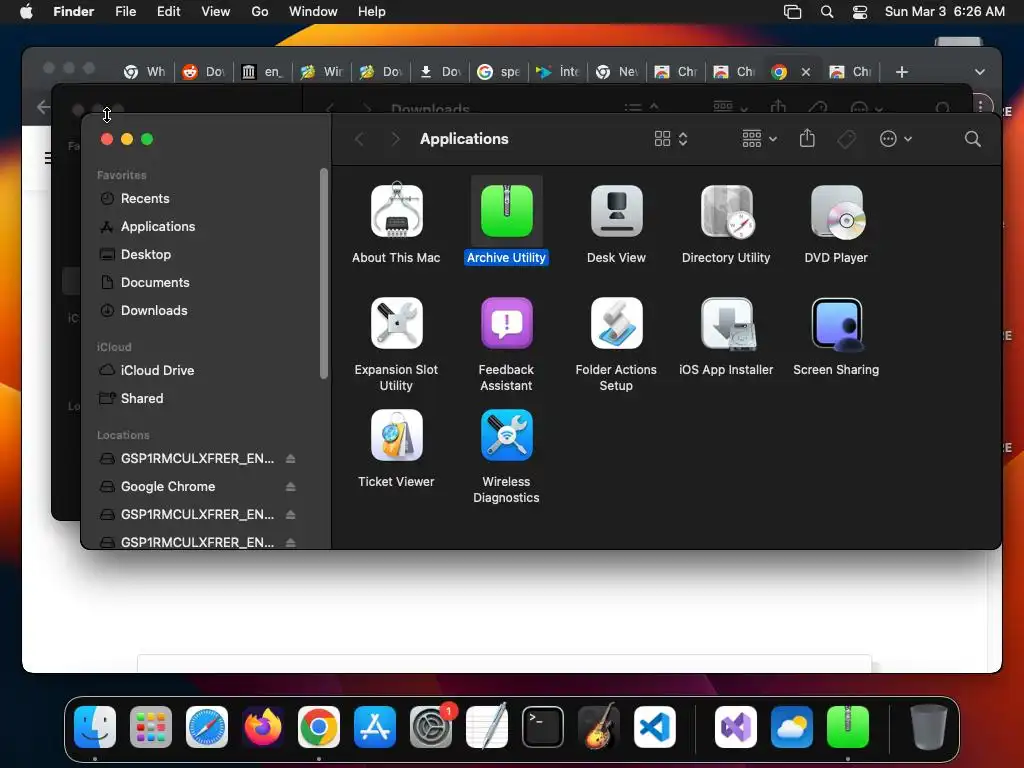
Task: Open Google Chrome from the Dock
Action: click(x=319, y=727)
